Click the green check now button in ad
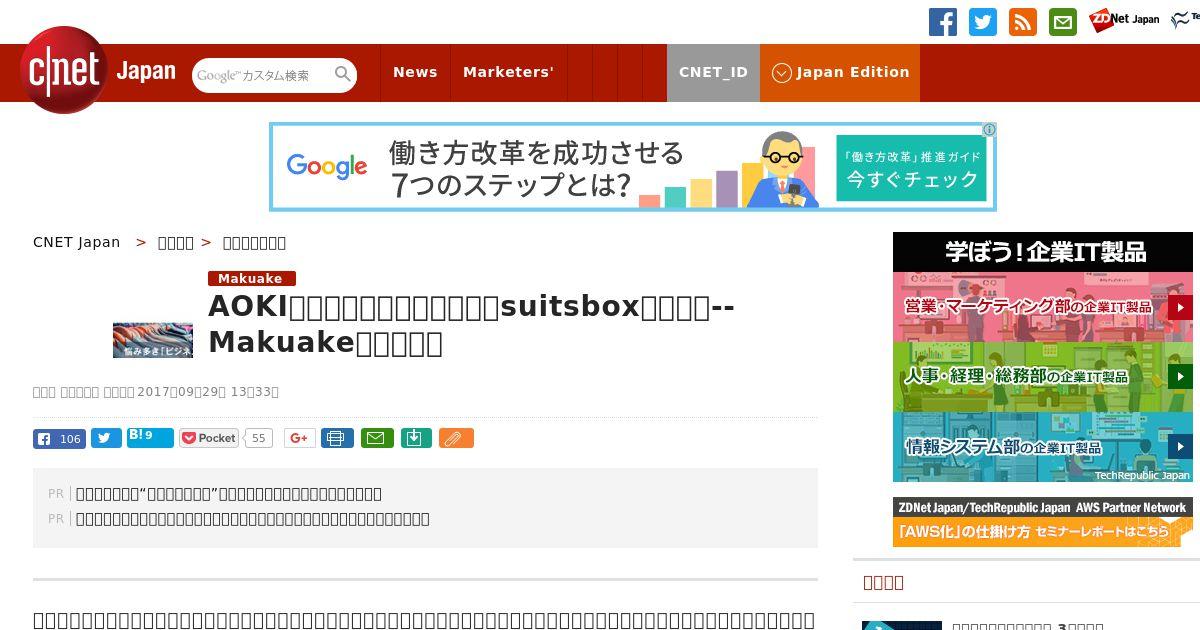This screenshot has width=1200, height=630. 911,168
